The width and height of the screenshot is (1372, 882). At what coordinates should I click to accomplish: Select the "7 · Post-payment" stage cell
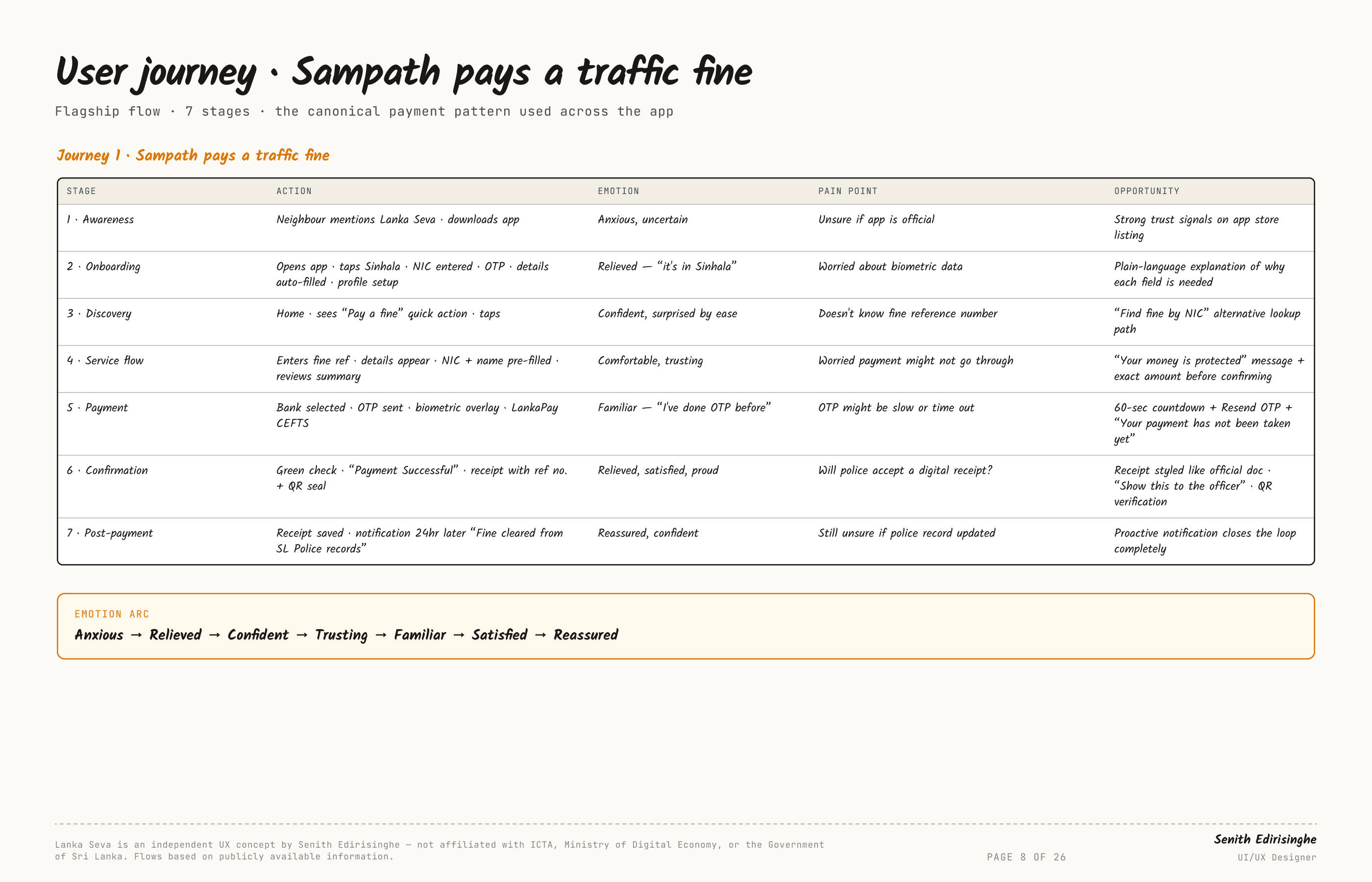tap(110, 533)
